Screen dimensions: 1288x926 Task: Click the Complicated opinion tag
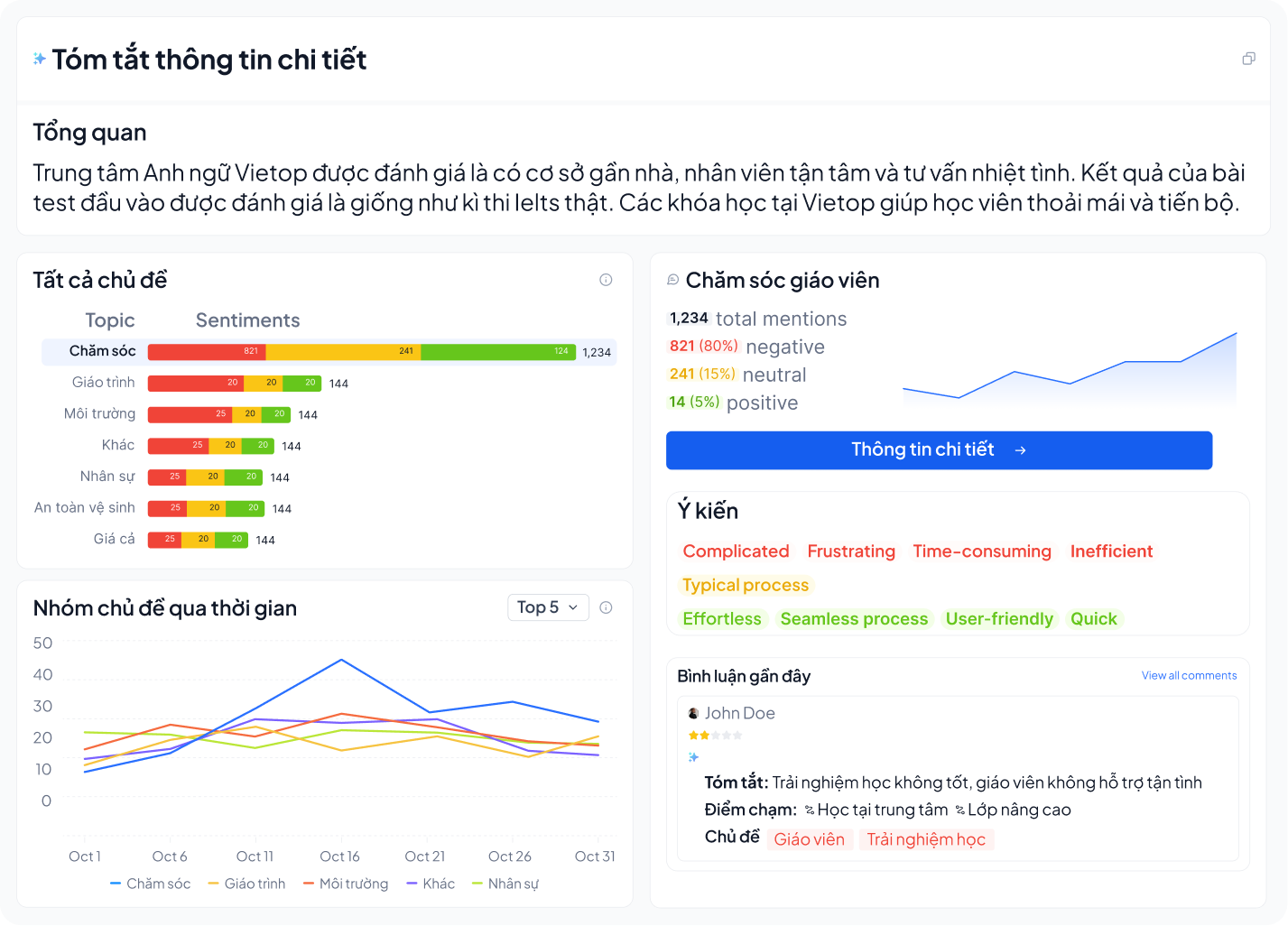pyautogui.click(x=736, y=551)
